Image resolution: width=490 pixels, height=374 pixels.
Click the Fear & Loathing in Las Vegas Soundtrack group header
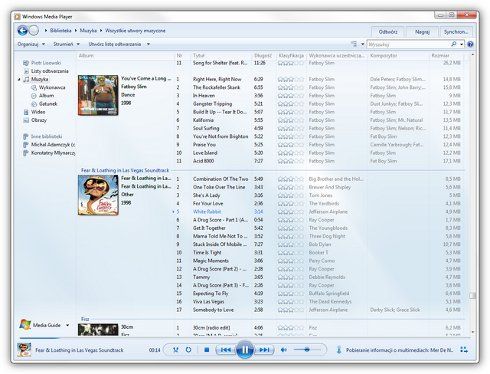(125, 170)
